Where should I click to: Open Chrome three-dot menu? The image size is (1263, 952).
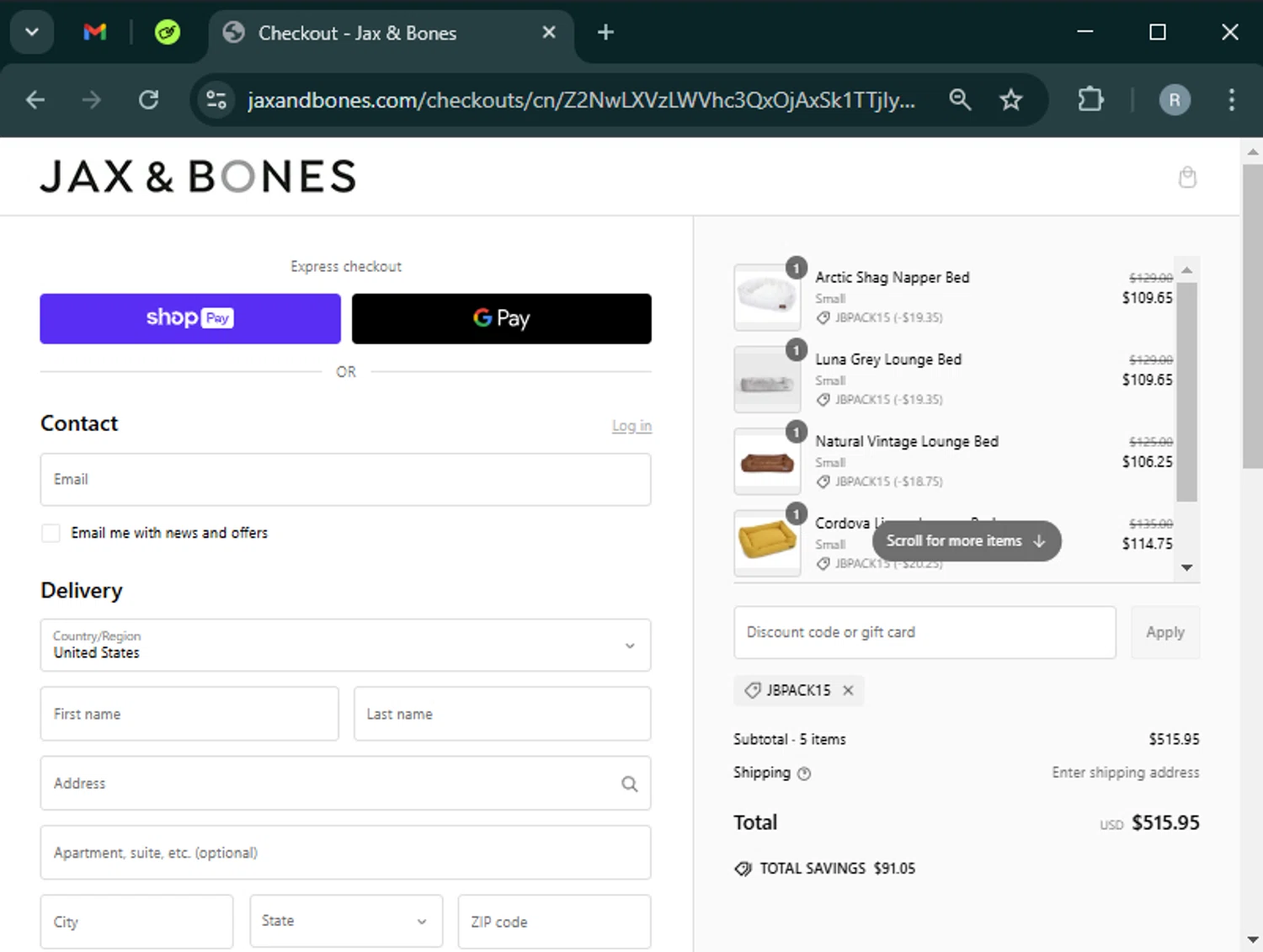pos(1231,100)
